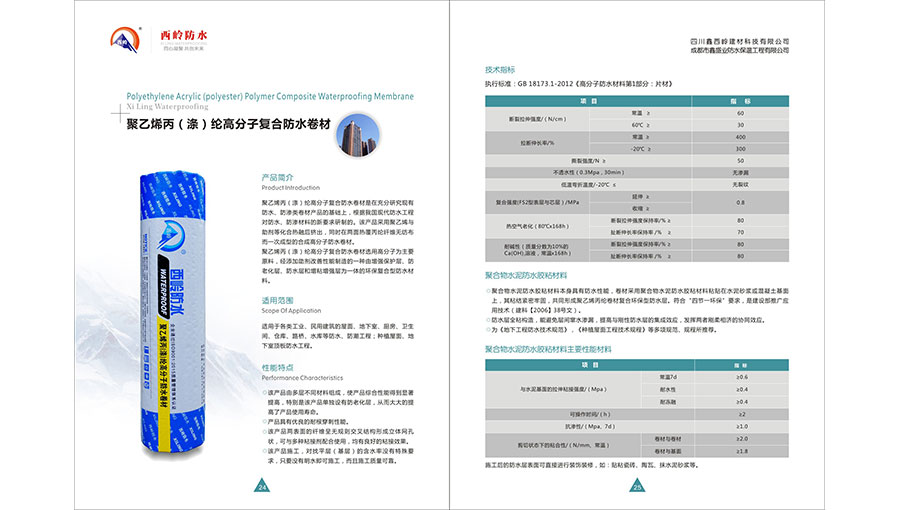Click the 不透水性 (0.3Mpa, 30min) row

tap(588, 173)
